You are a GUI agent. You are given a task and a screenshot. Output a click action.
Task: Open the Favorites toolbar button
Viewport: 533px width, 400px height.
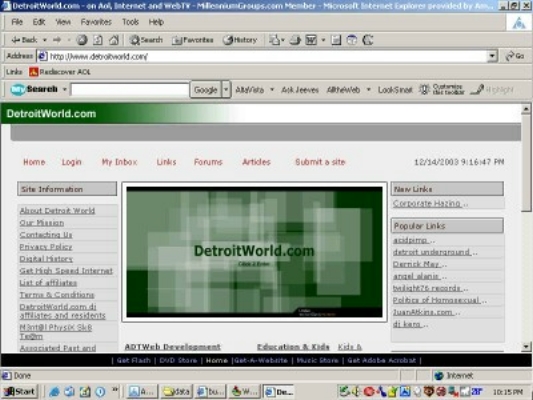pyautogui.click(x=193, y=40)
